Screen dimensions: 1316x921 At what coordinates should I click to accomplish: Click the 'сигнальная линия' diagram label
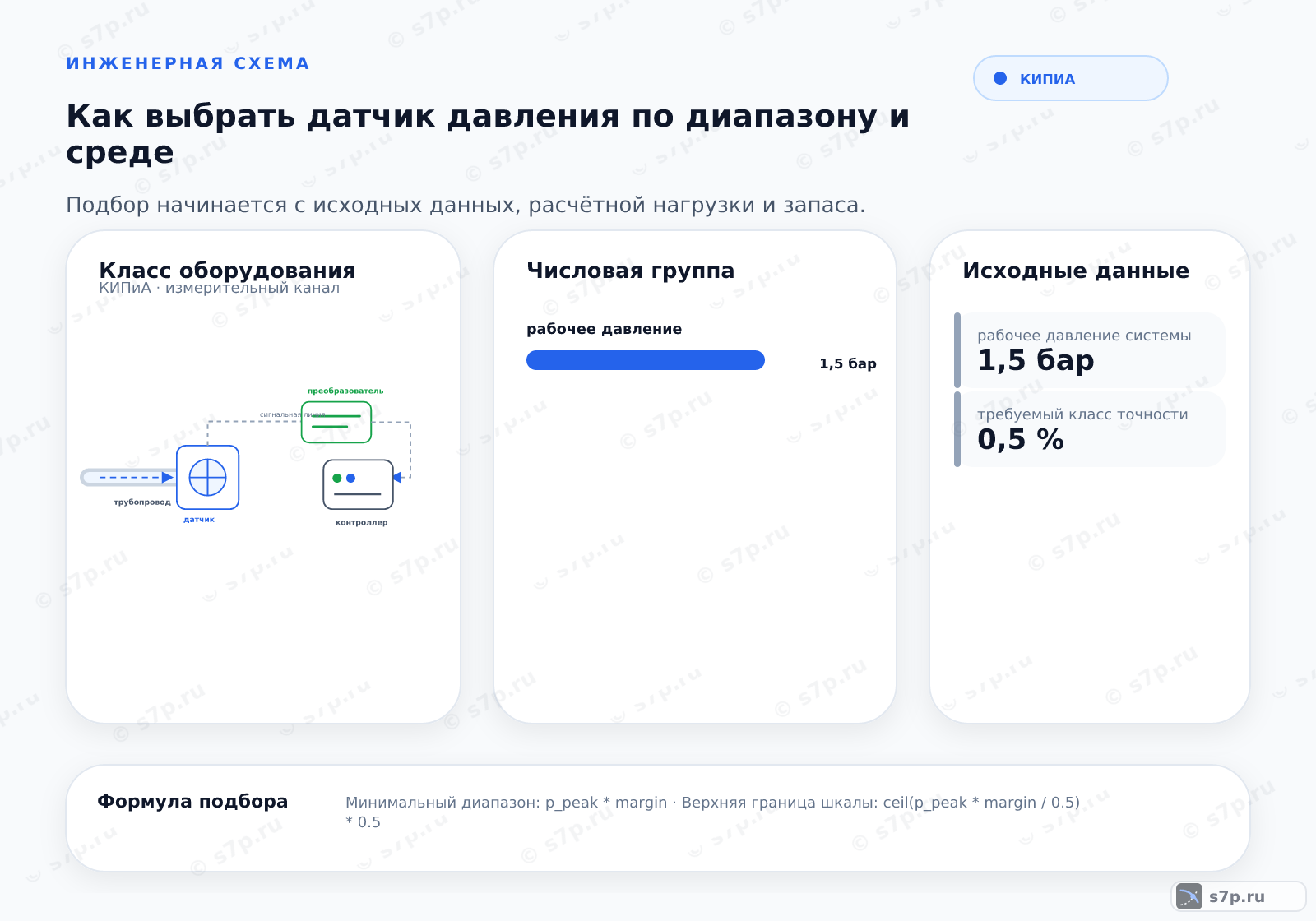click(x=292, y=414)
